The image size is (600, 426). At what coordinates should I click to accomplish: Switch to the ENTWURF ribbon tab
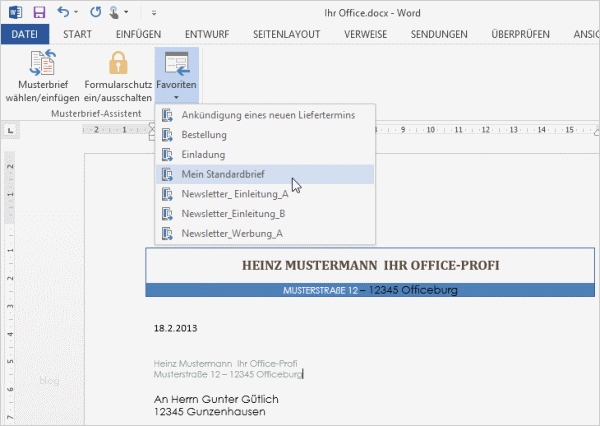207,34
